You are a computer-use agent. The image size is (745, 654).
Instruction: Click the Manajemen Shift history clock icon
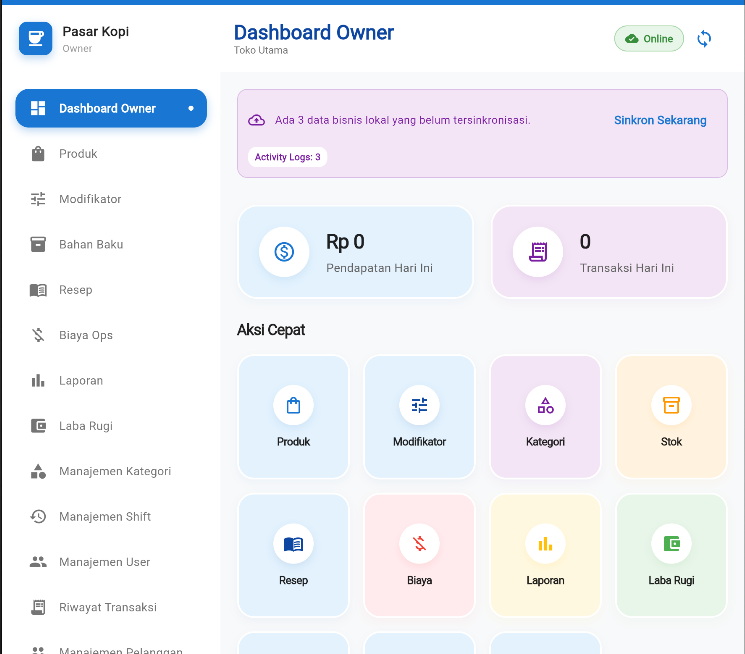(x=38, y=517)
